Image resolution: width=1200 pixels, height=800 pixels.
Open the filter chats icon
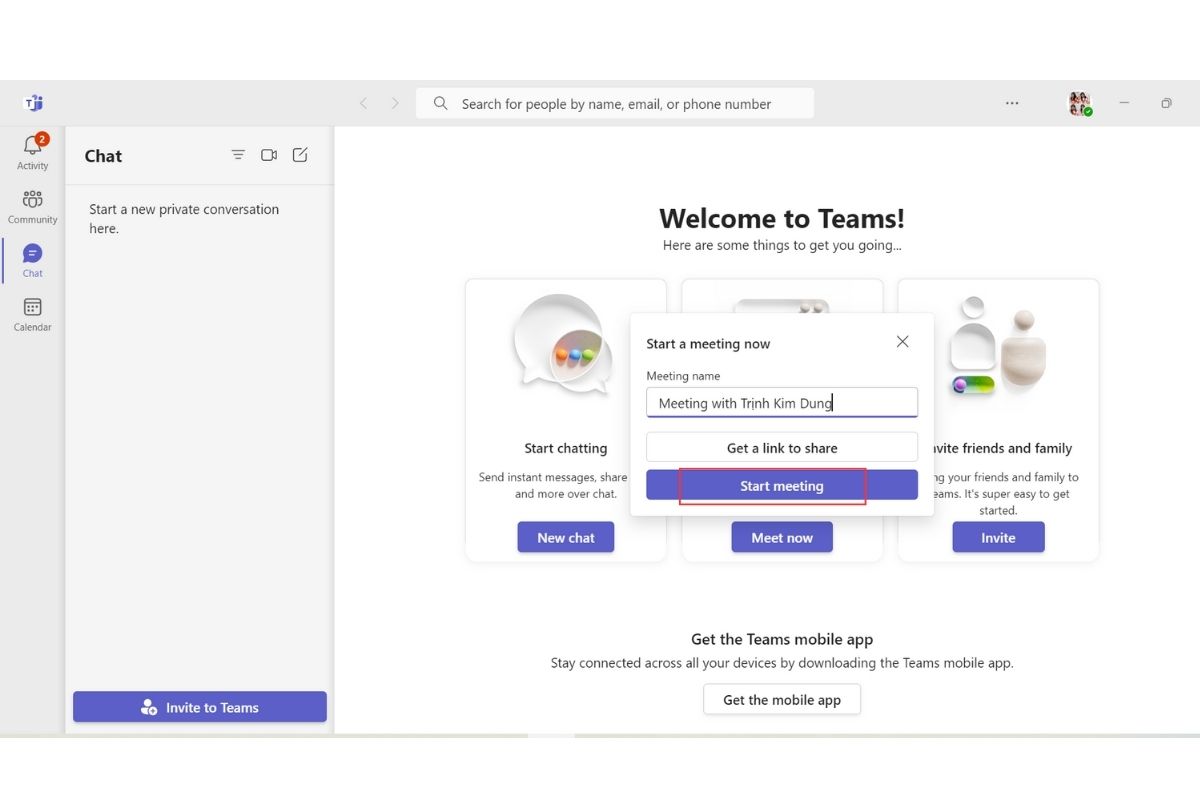[238, 155]
